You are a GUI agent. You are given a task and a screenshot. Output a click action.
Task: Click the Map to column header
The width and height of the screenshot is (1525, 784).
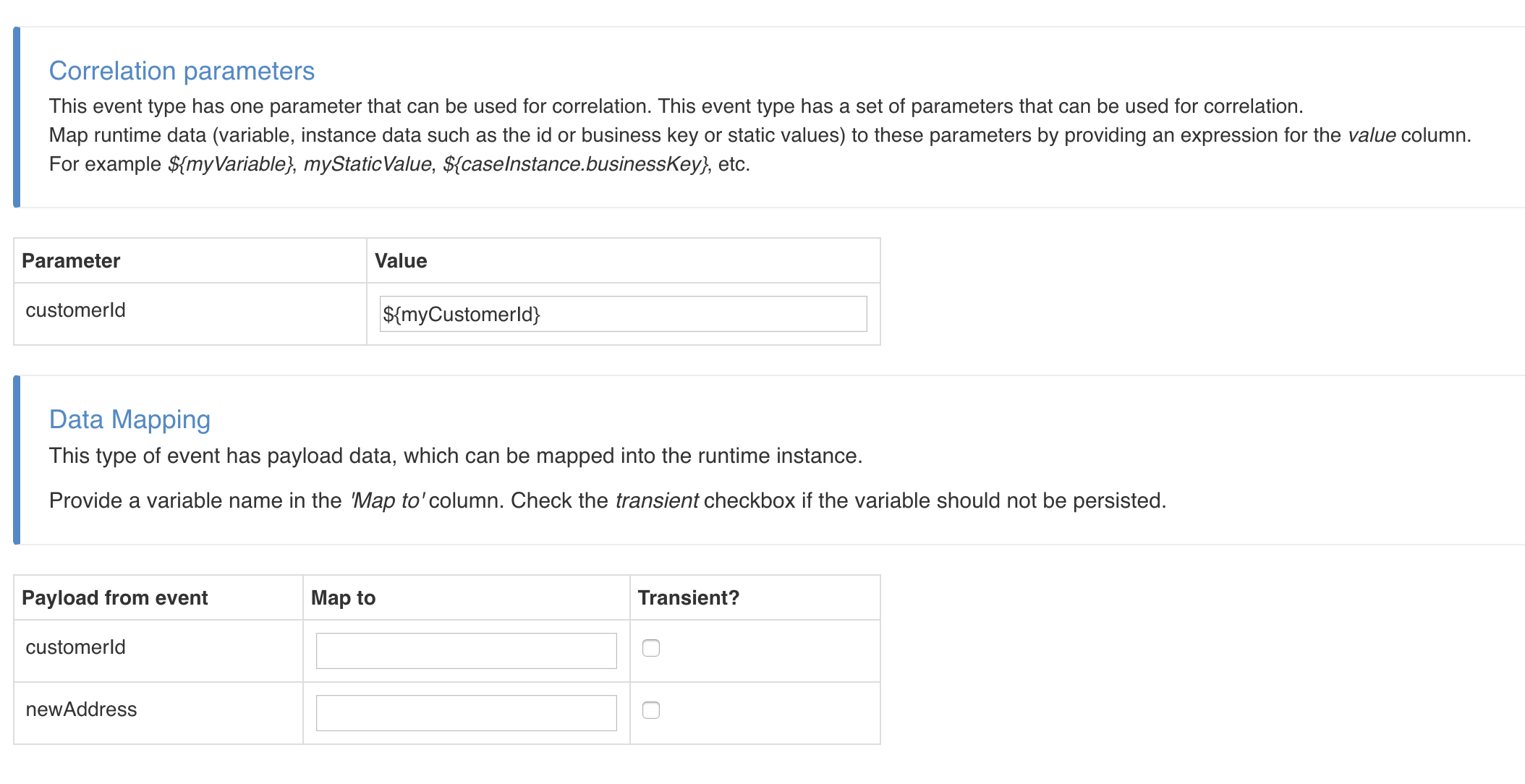coord(343,597)
